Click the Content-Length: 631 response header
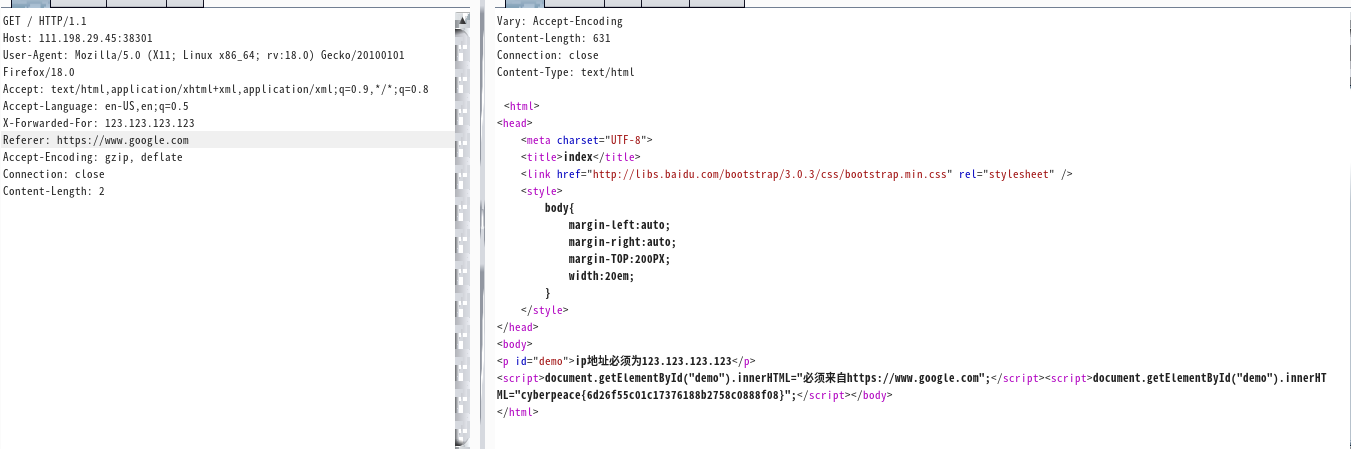 click(x=553, y=38)
